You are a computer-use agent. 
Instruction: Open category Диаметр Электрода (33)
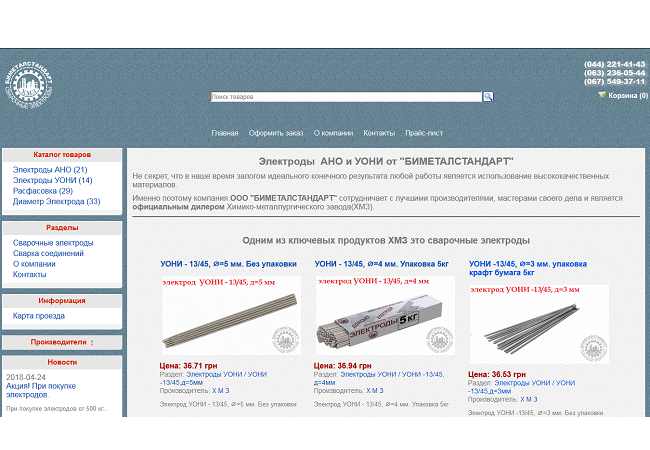56,201
